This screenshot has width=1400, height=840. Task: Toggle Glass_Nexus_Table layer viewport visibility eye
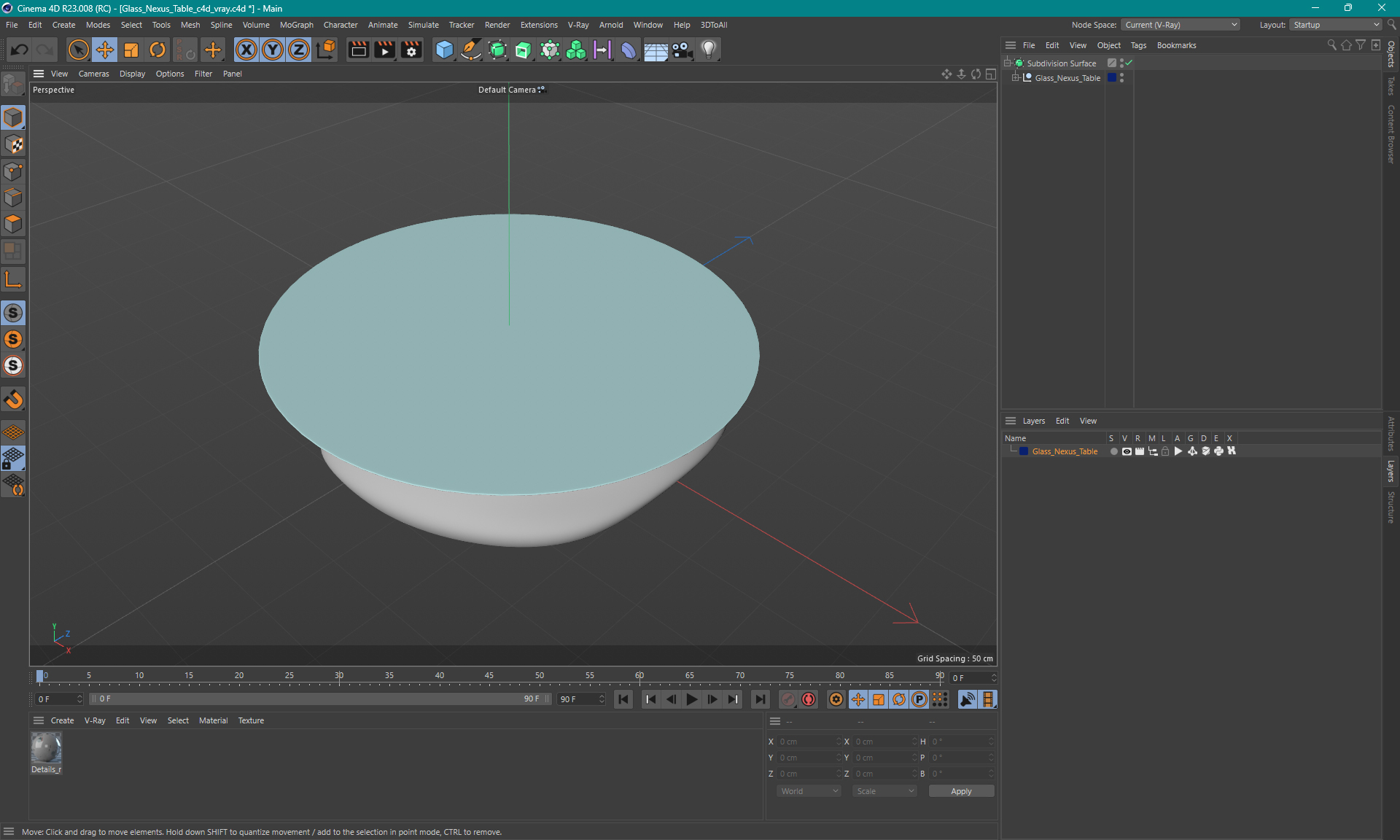tap(1127, 451)
